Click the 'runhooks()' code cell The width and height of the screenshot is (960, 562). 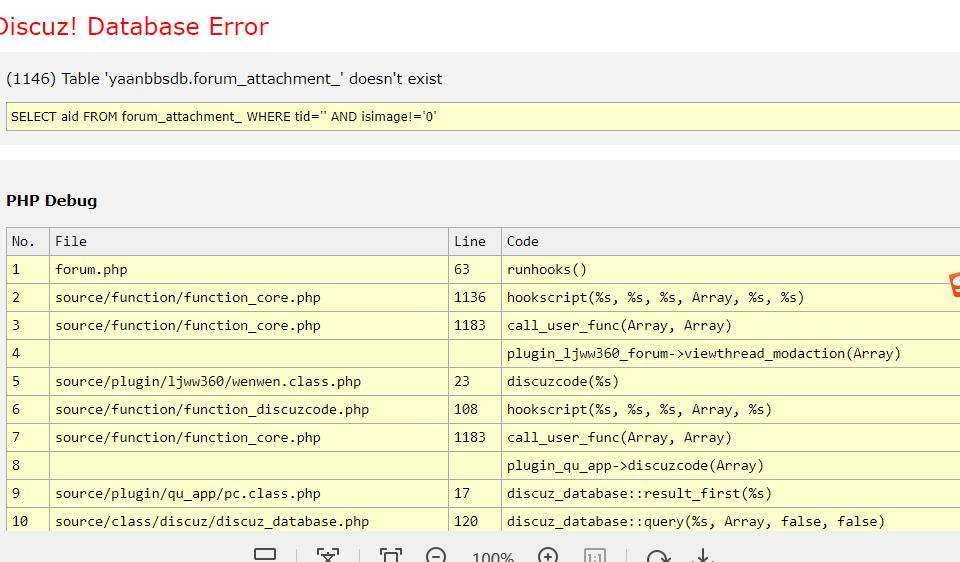pos(730,269)
